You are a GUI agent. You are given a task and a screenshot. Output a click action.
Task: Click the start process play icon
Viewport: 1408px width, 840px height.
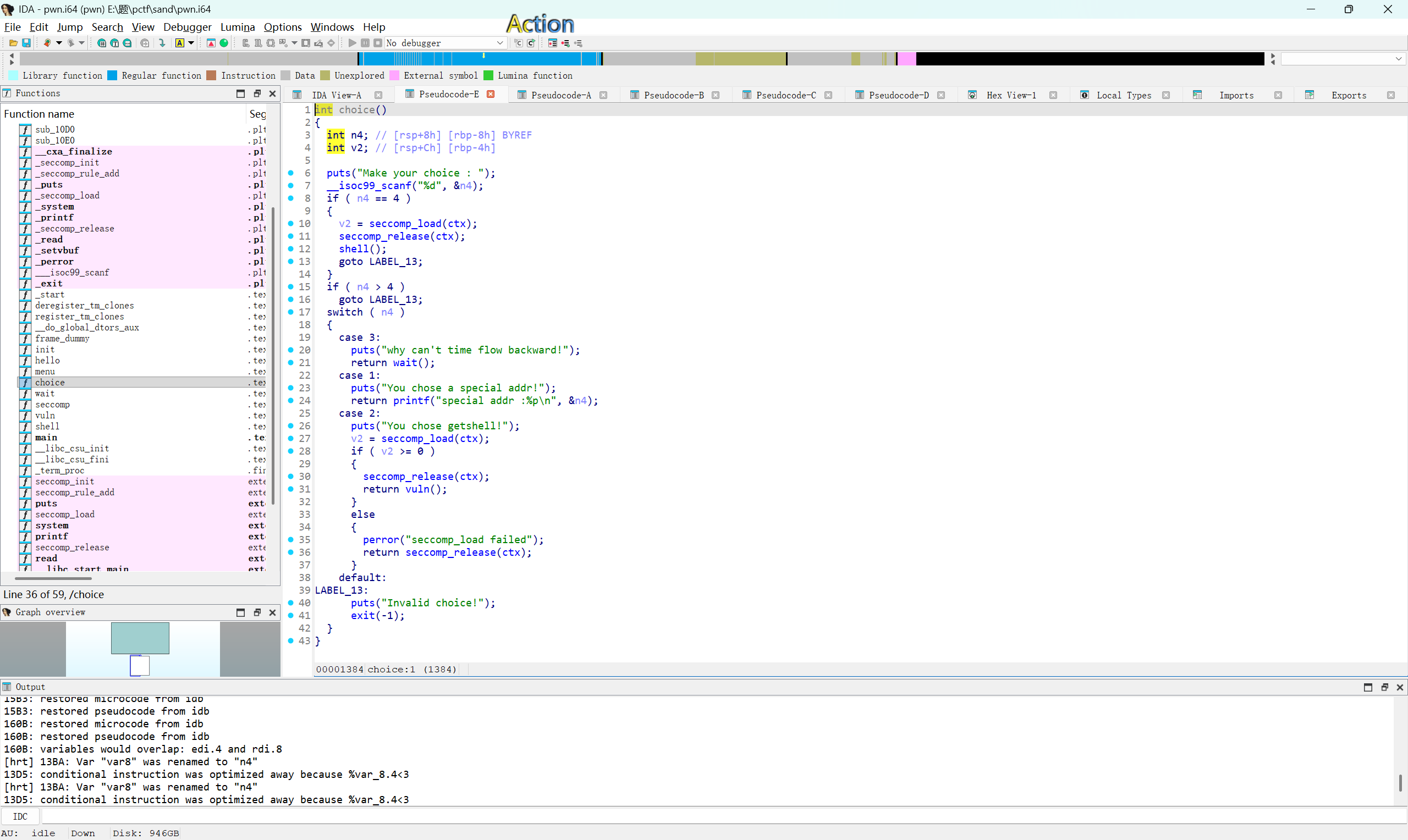click(x=352, y=43)
